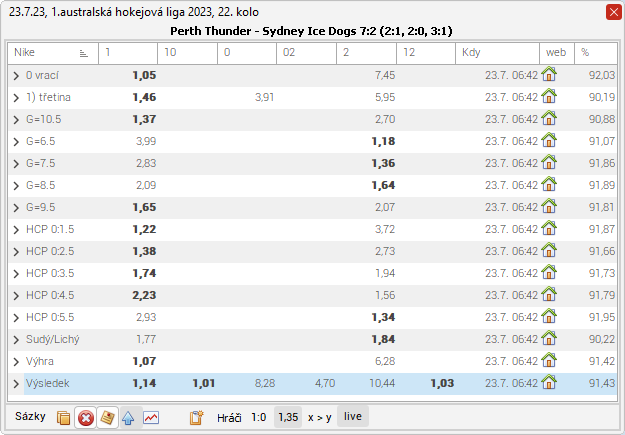Select odds 2,07 in G=9.5 row

coord(385,207)
